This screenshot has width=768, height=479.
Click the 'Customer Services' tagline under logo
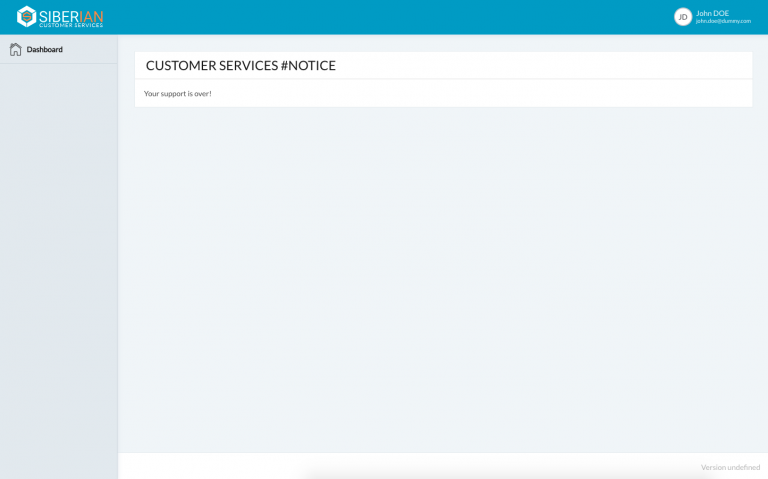[70, 25]
